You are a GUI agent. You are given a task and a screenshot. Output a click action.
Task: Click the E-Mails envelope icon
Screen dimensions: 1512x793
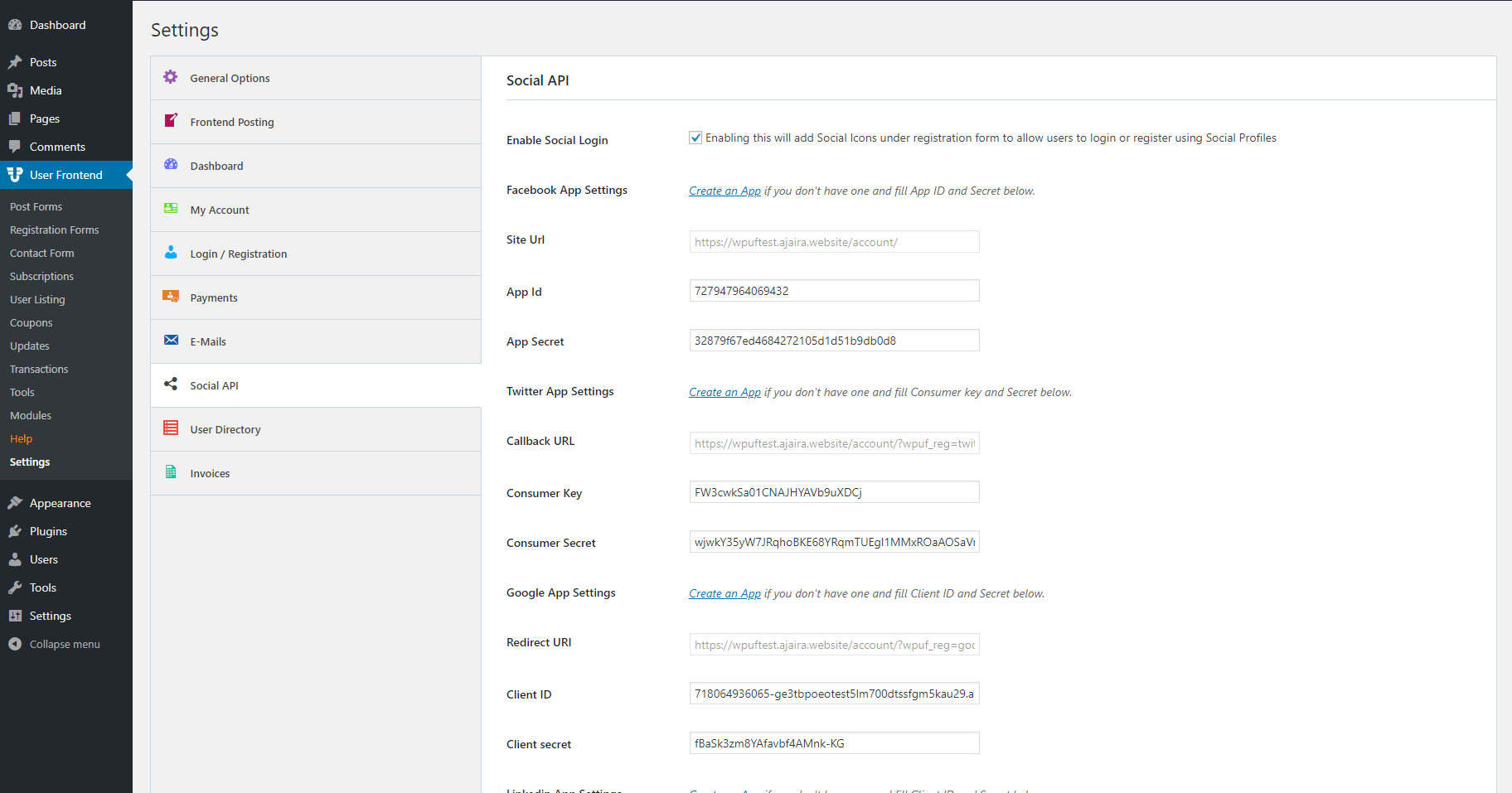pyautogui.click(x=172, y=340)
